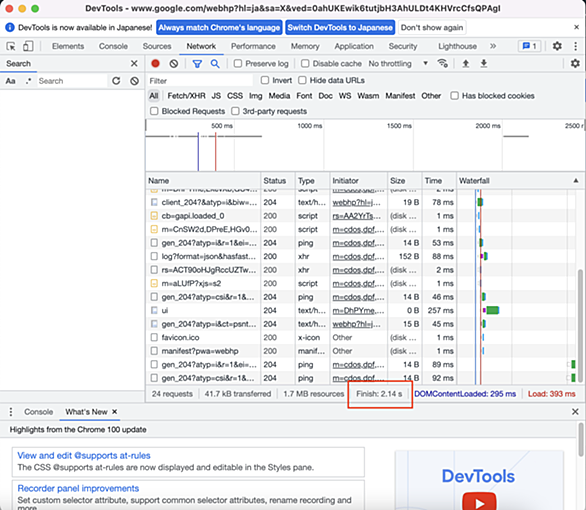Open View and edit @supports at-rules link
The image size is (586, 510).
click(84, 455)
